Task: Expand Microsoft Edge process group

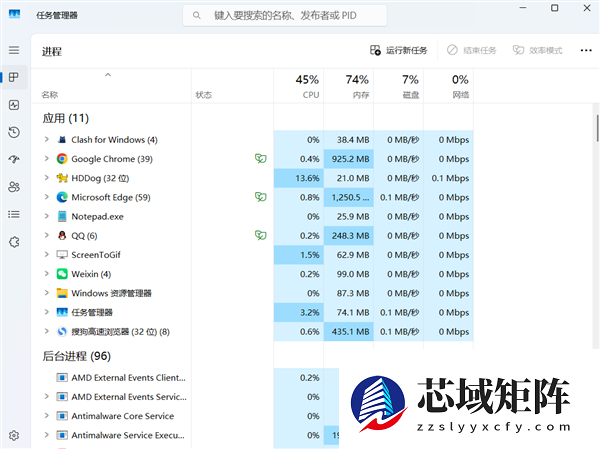Action: [47, 197]
